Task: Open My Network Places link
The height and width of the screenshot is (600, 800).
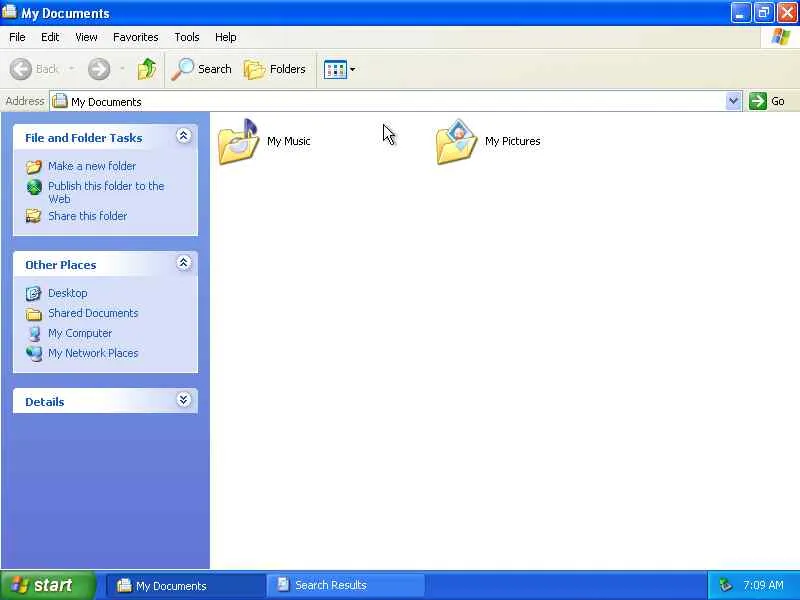Action: 93,353
